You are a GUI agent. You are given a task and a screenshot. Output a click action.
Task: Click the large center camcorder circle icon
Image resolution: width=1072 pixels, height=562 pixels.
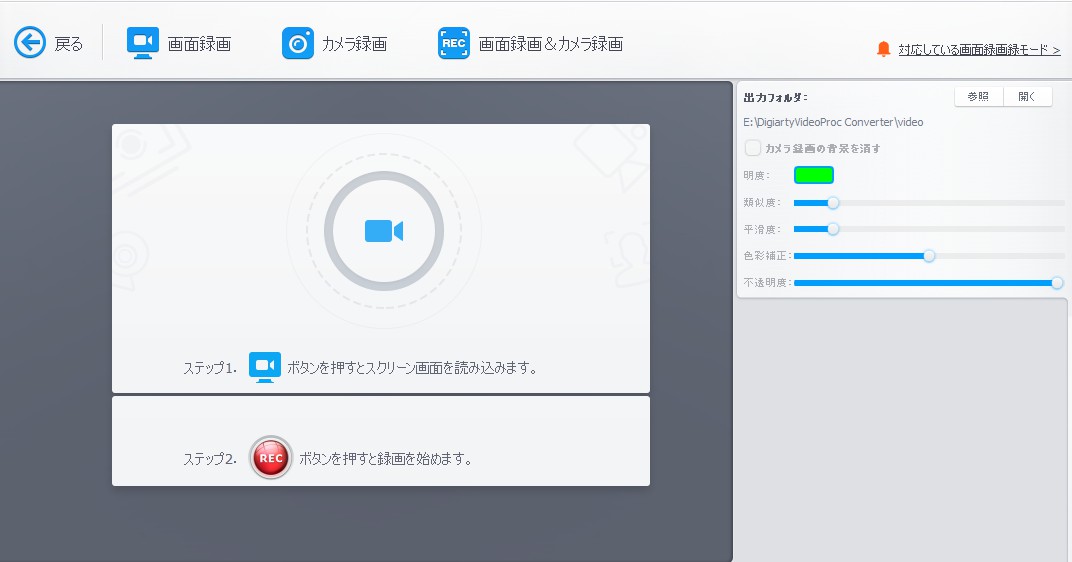tap(384, 231)
